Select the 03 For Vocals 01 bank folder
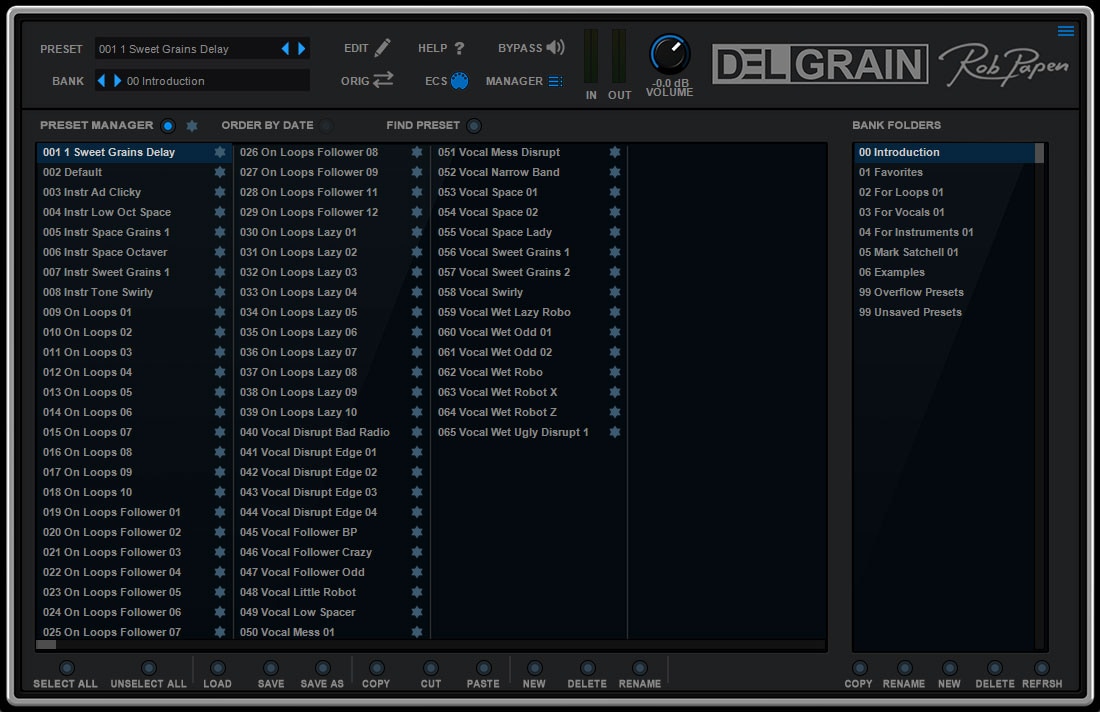The width and height of the screenshot is (1100, 712). 901,212
